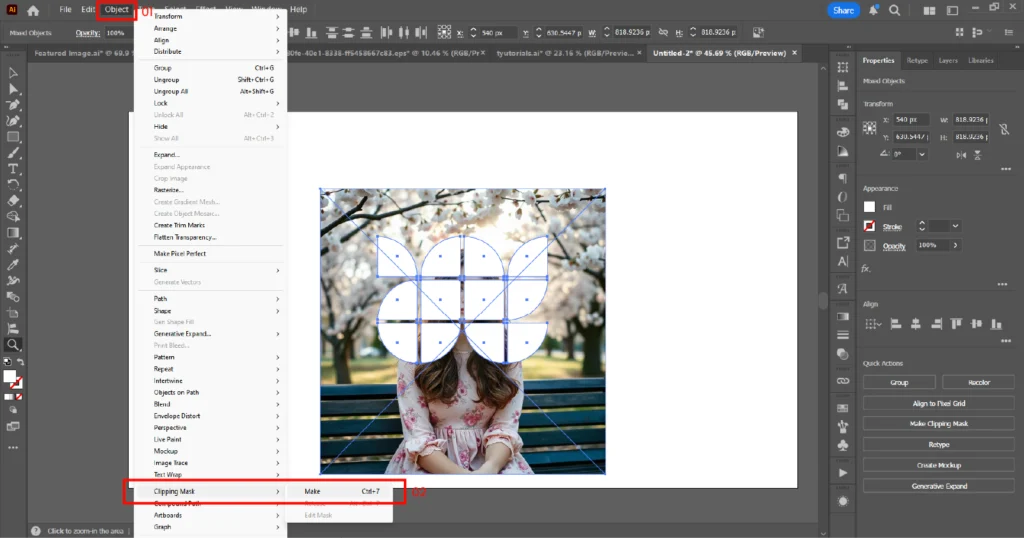The height and width of the screenshot is (538, 1024).
Task: Click the X position field in Transform
Action: tap(910, 119)
